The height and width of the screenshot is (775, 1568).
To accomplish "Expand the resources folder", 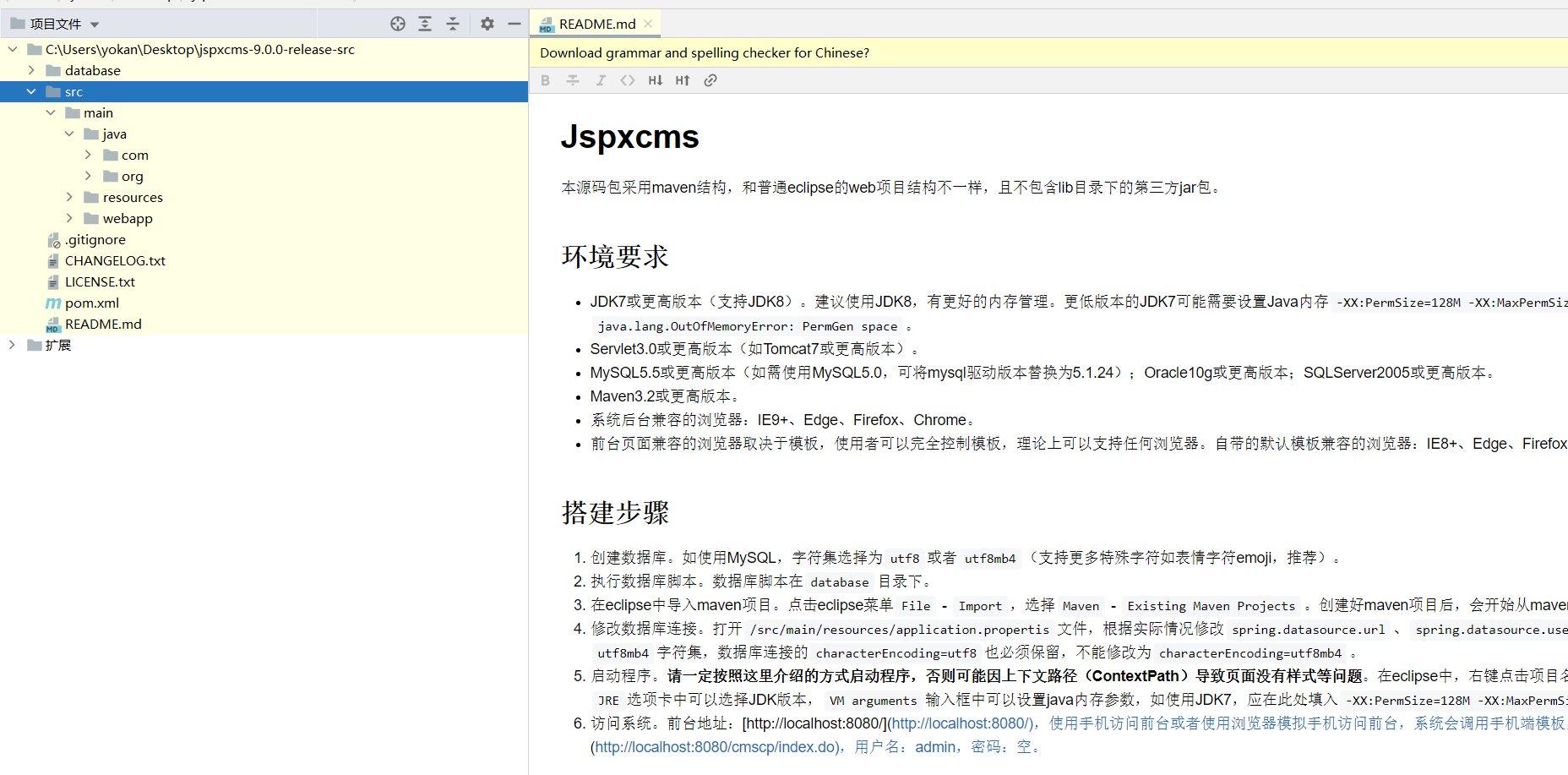I will click(69, 197).
